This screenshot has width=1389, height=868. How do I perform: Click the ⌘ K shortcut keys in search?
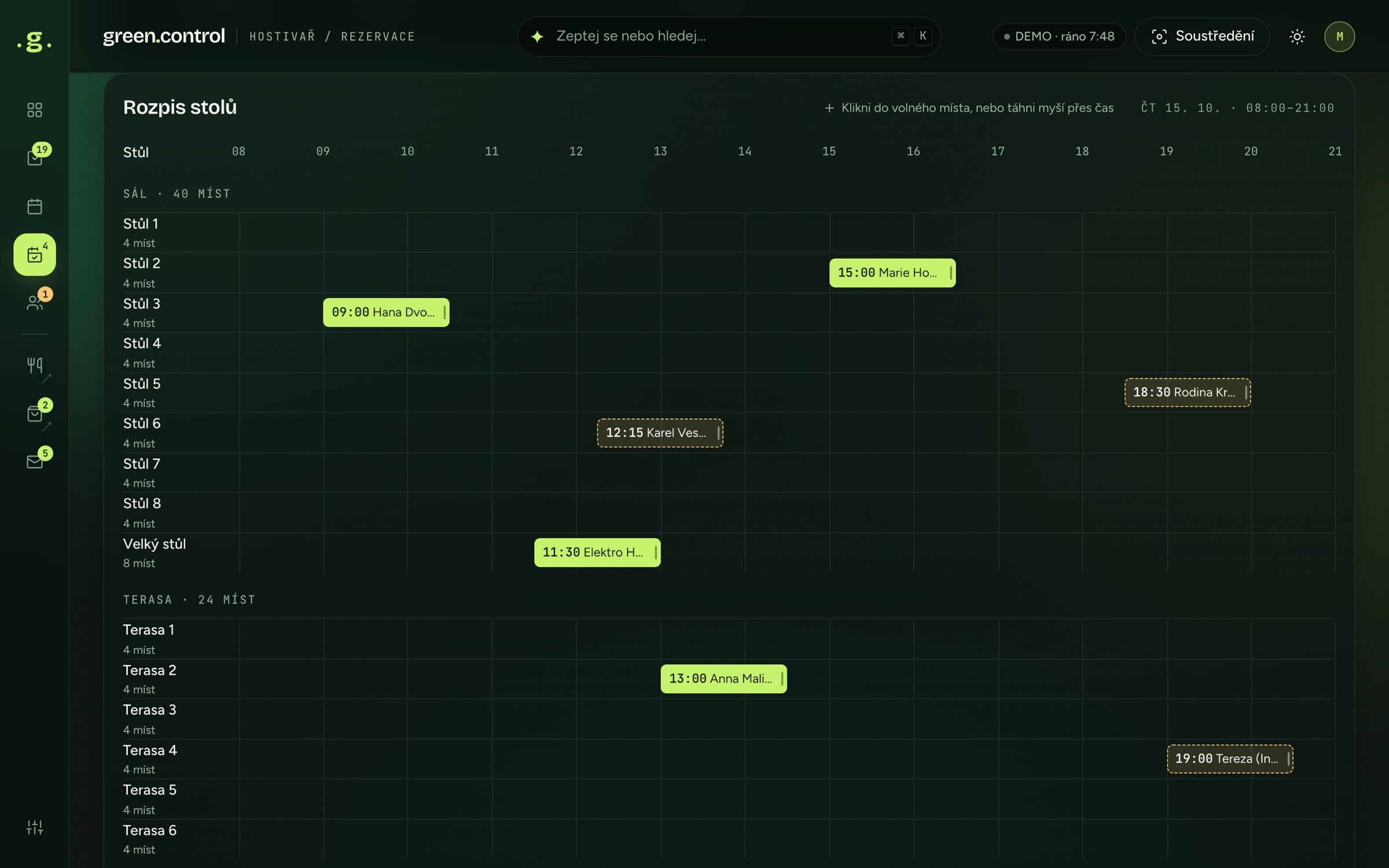coord(912,36)
